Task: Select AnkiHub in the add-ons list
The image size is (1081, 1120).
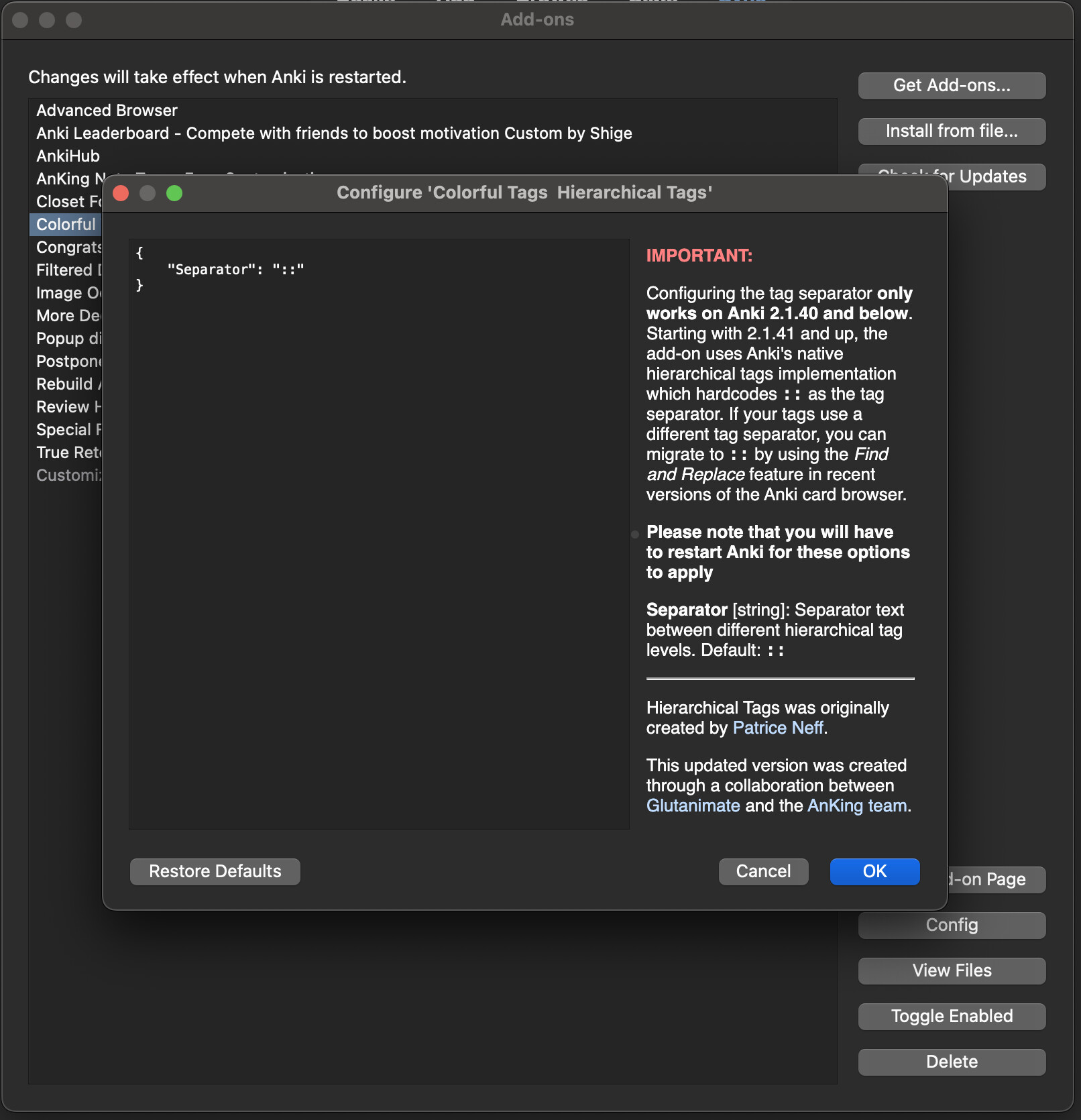Action: [68, 156]
